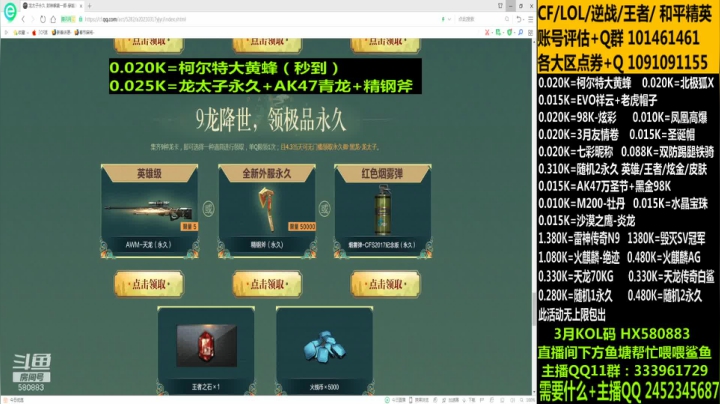Viewport: 720px width, 404px height.
Task: Select the 火线币×5000 reward card
Action: [324, 351]
